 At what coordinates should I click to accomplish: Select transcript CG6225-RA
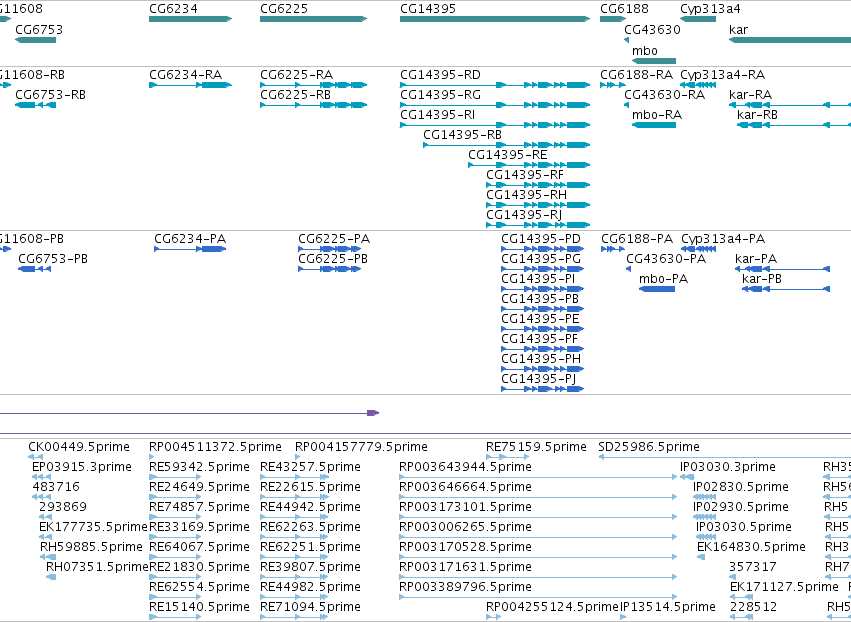296,74
